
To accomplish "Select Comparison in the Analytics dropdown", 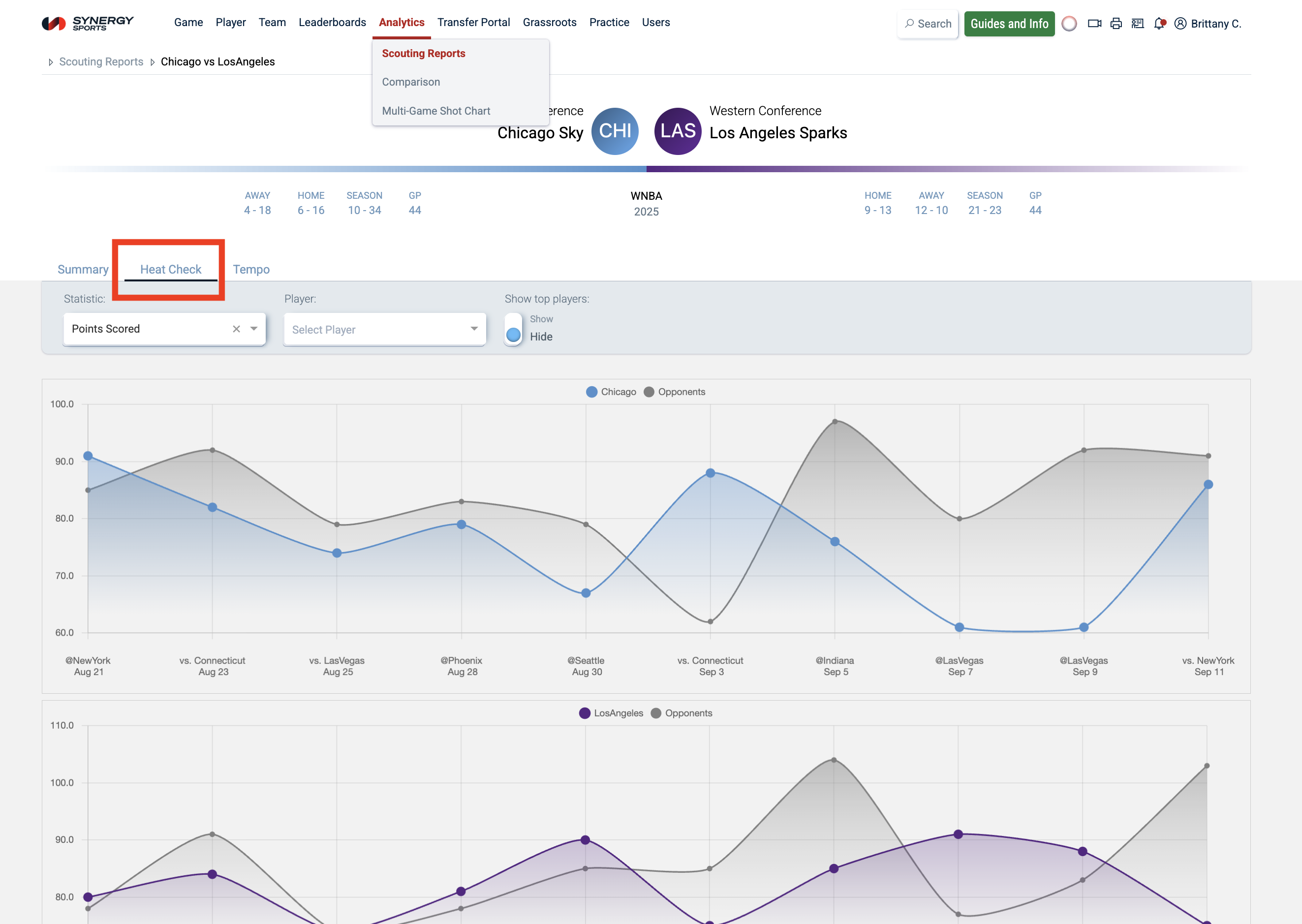I will (x=411, y=82).
